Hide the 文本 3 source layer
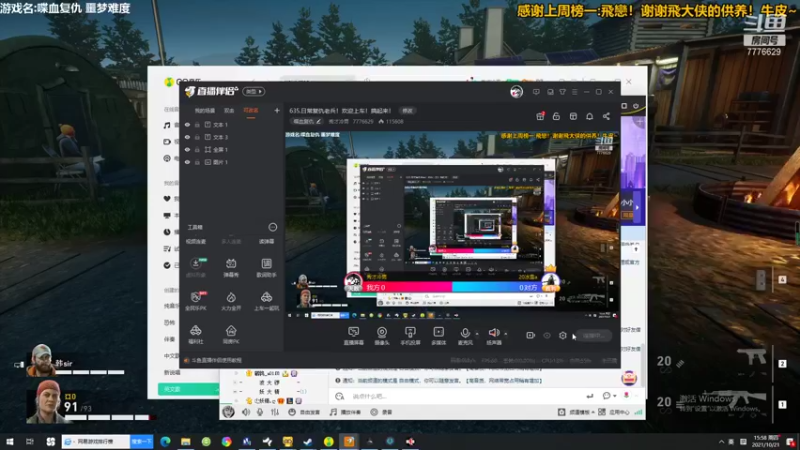 [187, 137]
